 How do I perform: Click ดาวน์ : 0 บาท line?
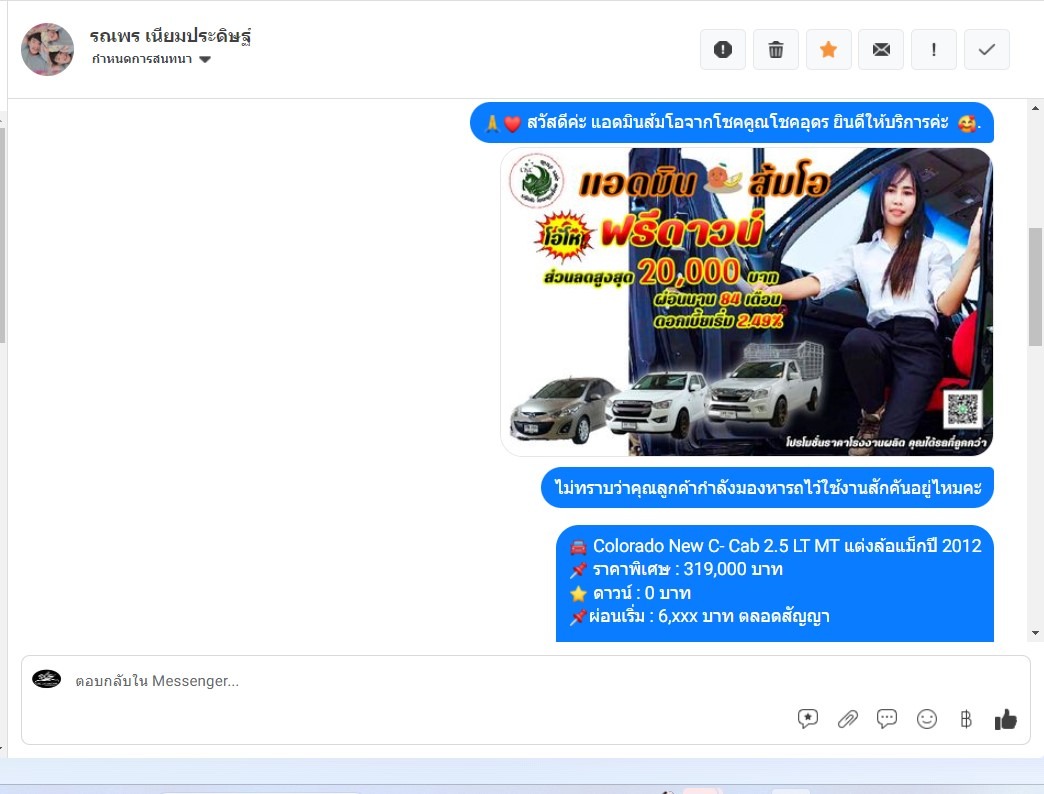tap(631, 593)
